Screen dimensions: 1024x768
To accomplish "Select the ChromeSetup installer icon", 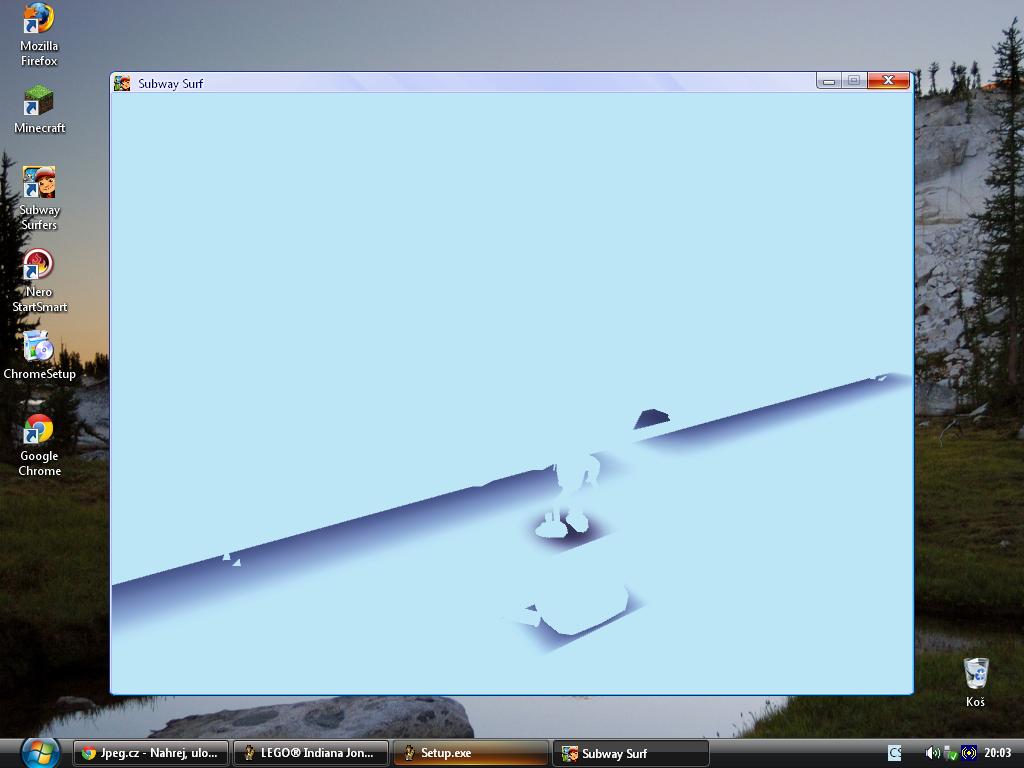I will [39, 355].
